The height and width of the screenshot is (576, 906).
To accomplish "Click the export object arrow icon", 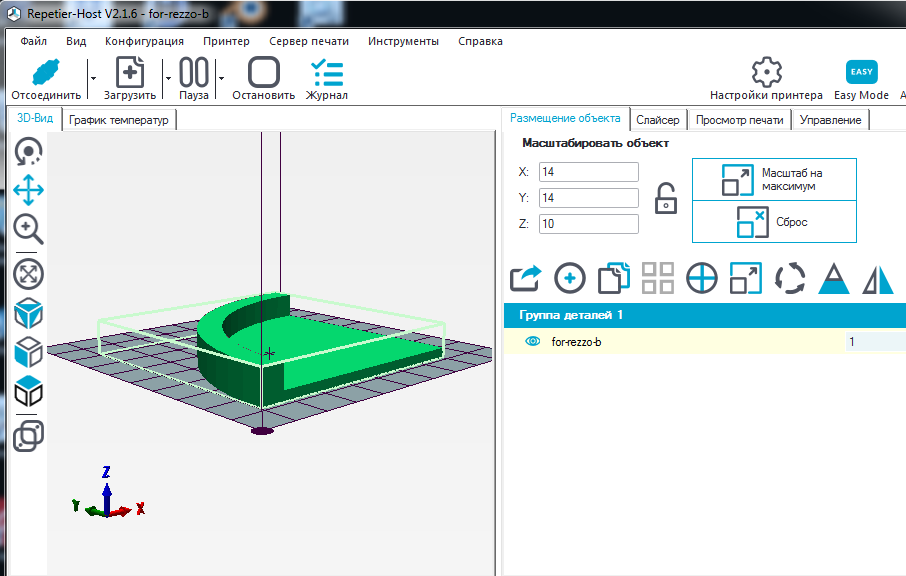I will [x=525, y=278].
